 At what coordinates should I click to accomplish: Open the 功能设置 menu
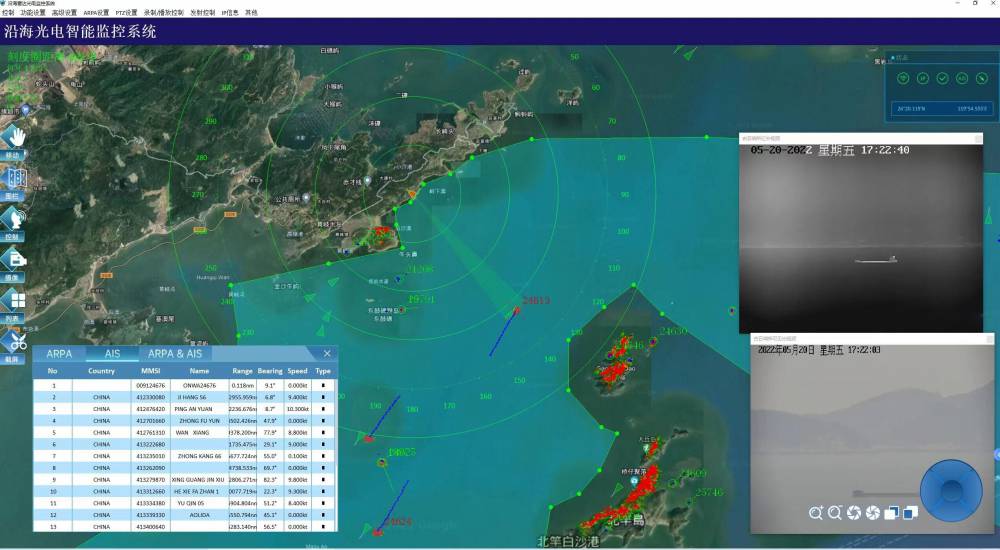coord(33,12)
